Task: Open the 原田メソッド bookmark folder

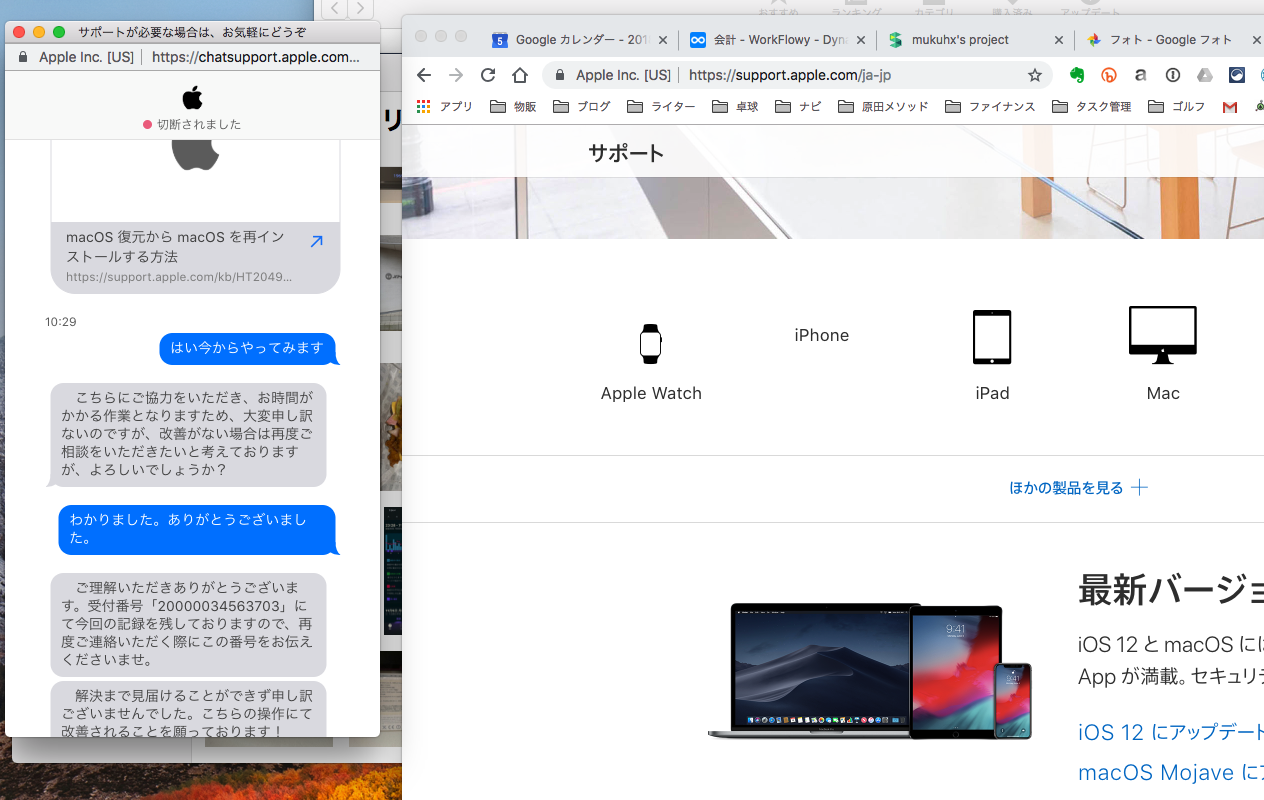Action: pyautogui.click(x=883, y=106)
